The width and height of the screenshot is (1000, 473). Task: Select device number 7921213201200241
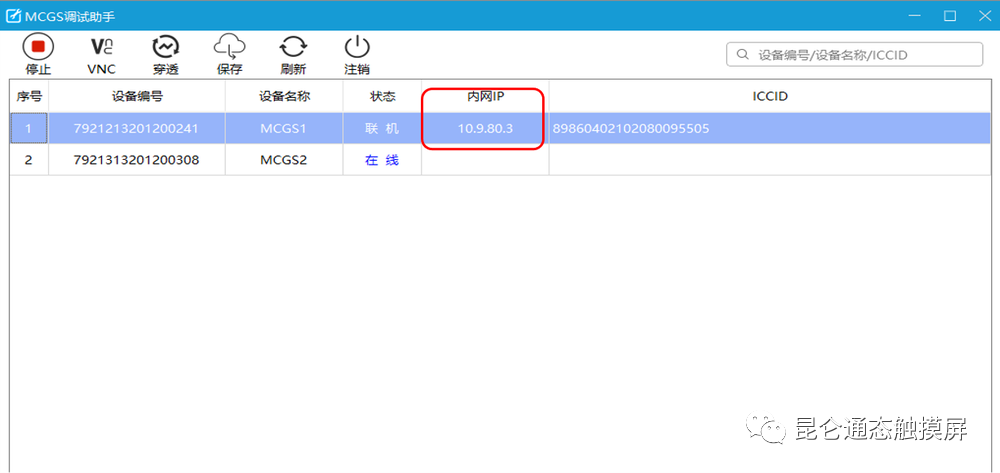[x=136, y=129]
